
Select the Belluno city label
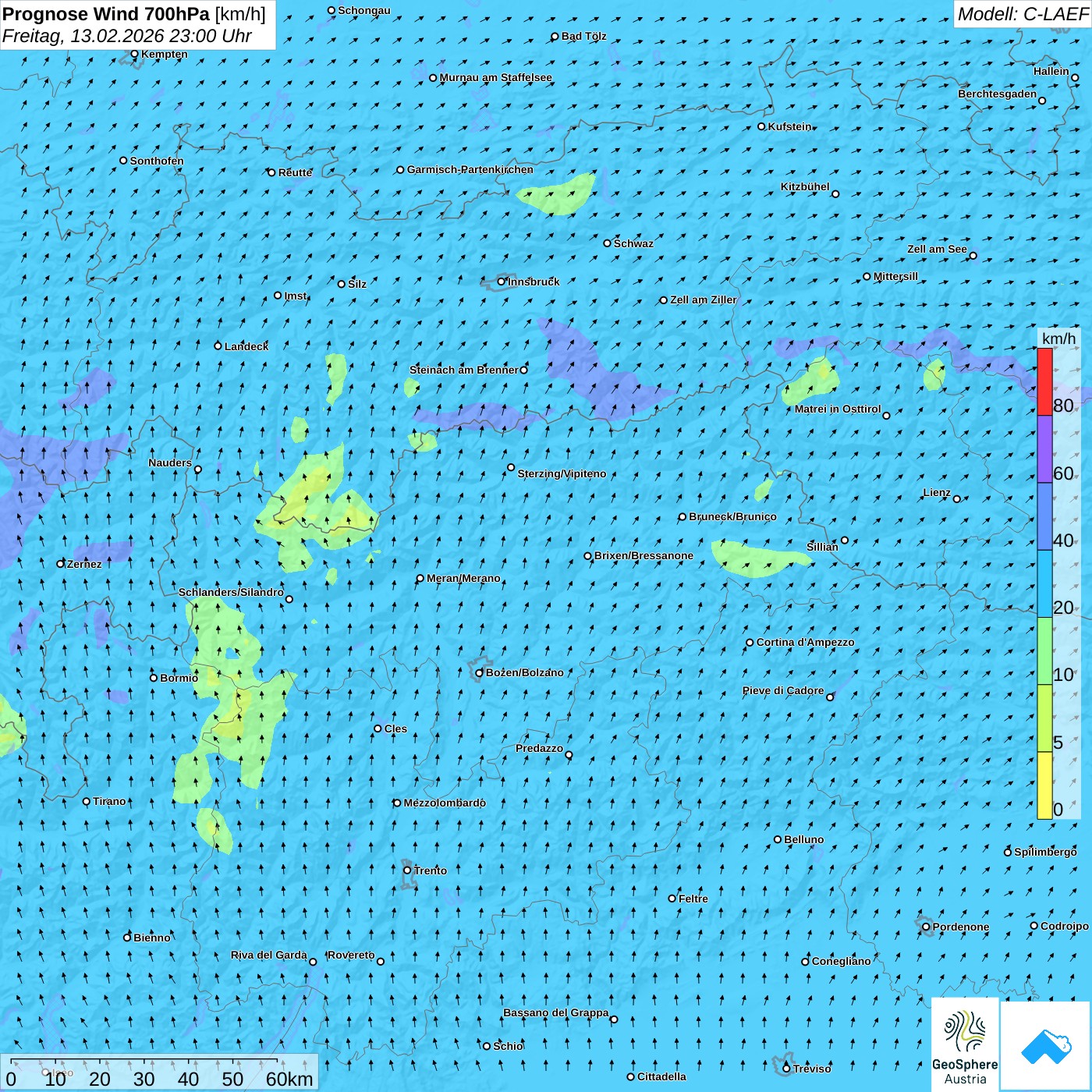click(803, 839)
